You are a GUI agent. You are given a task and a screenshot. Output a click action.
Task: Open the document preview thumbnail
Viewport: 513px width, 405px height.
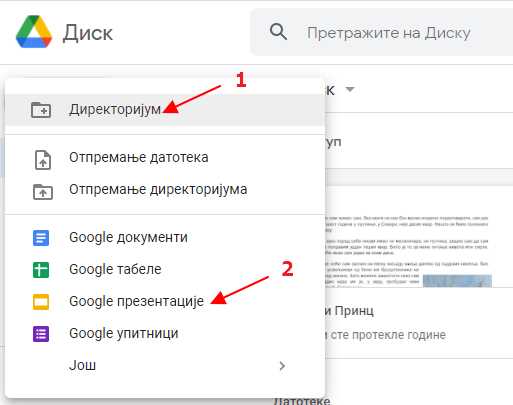419,237
